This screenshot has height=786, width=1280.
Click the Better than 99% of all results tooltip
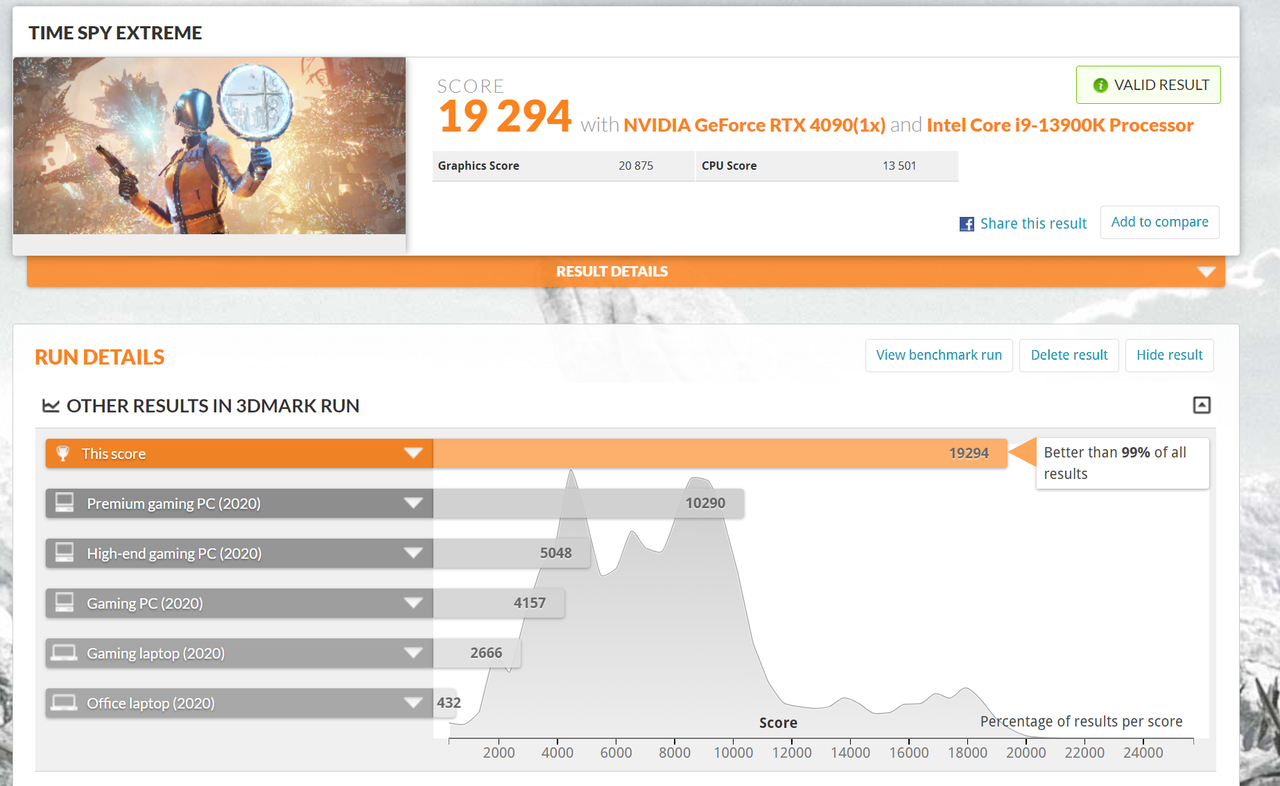pos(1122,463)
